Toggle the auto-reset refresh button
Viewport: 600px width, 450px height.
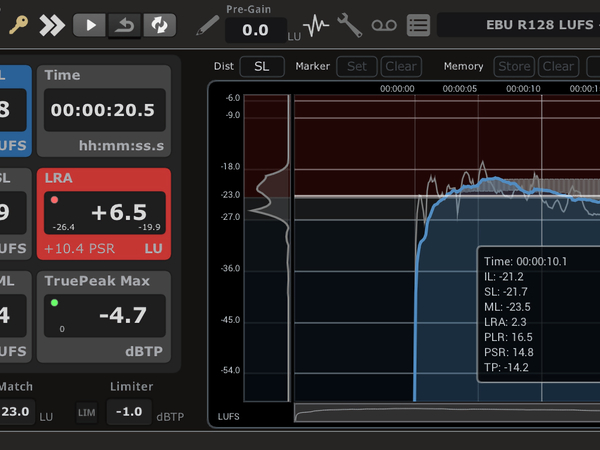tap(158, 24)
